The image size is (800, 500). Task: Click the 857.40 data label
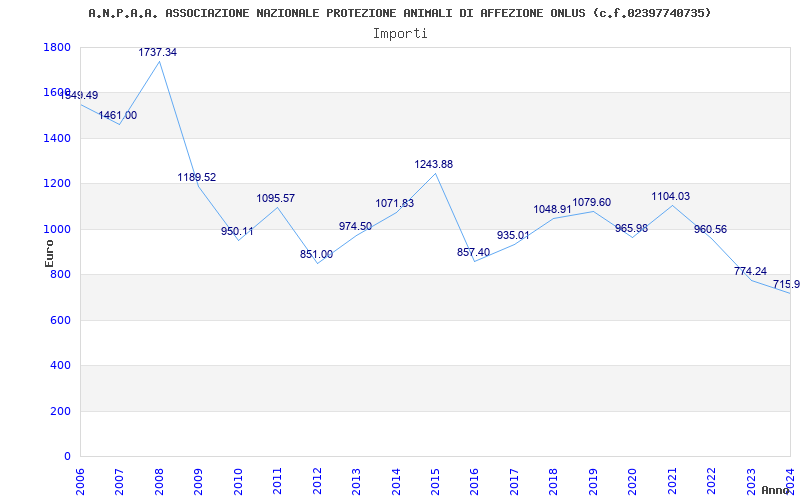[x=473, y=252]
